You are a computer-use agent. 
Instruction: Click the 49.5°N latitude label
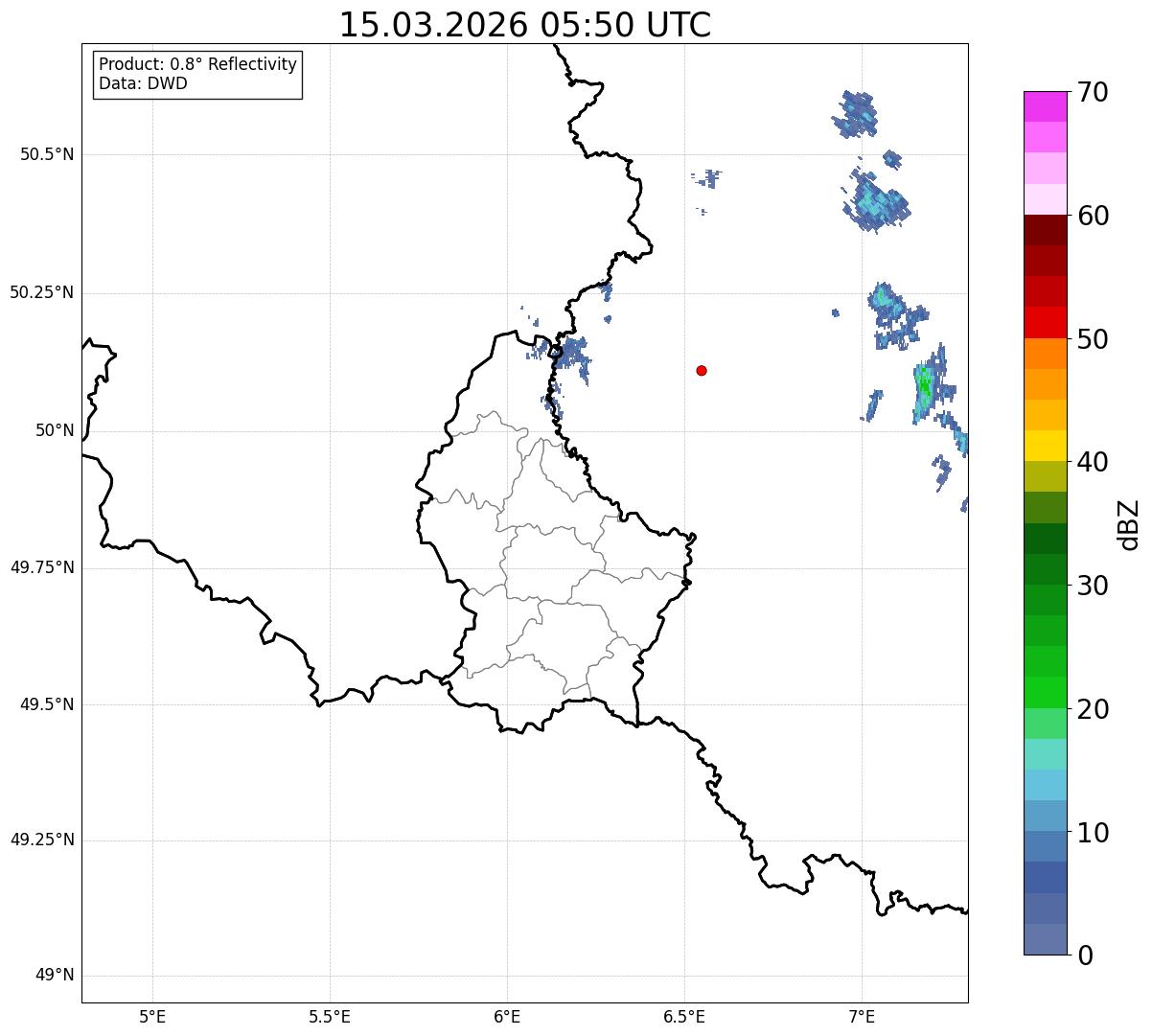(x=47, y=704)
